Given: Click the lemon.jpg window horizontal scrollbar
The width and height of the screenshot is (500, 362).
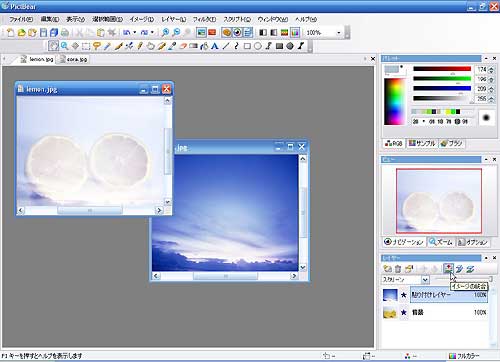Looking at the screenshot, I should point(90,210).
